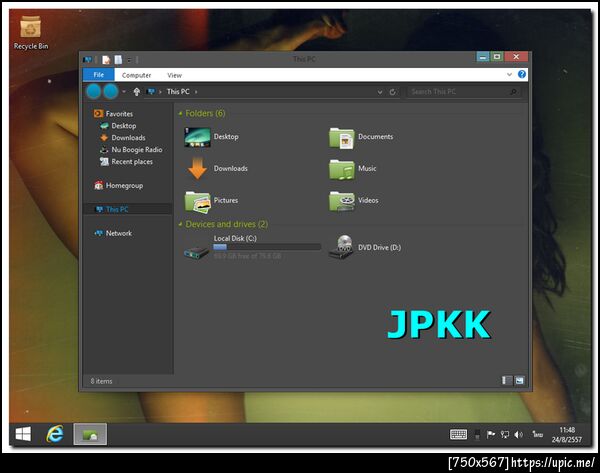Click the 8 items status text
The width and height of the screenshot is (600, 473).
(101, 381)
